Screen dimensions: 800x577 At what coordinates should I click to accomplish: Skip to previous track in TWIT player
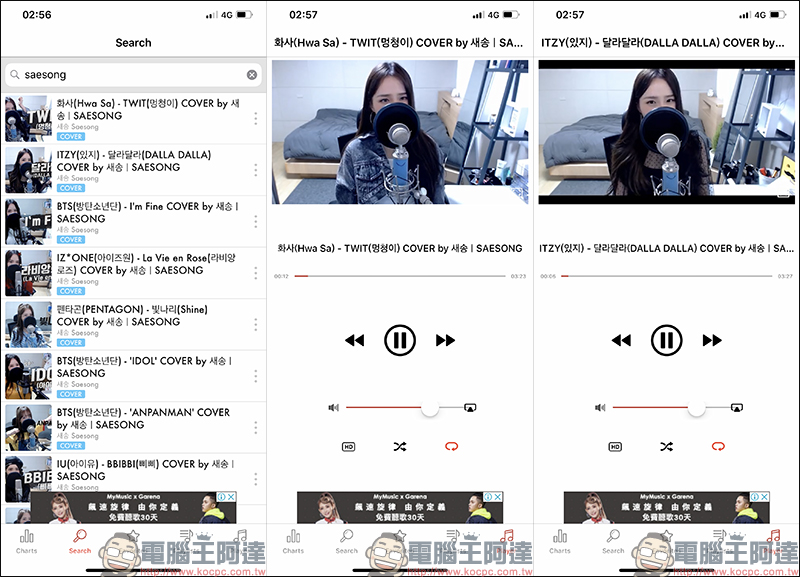355,340
